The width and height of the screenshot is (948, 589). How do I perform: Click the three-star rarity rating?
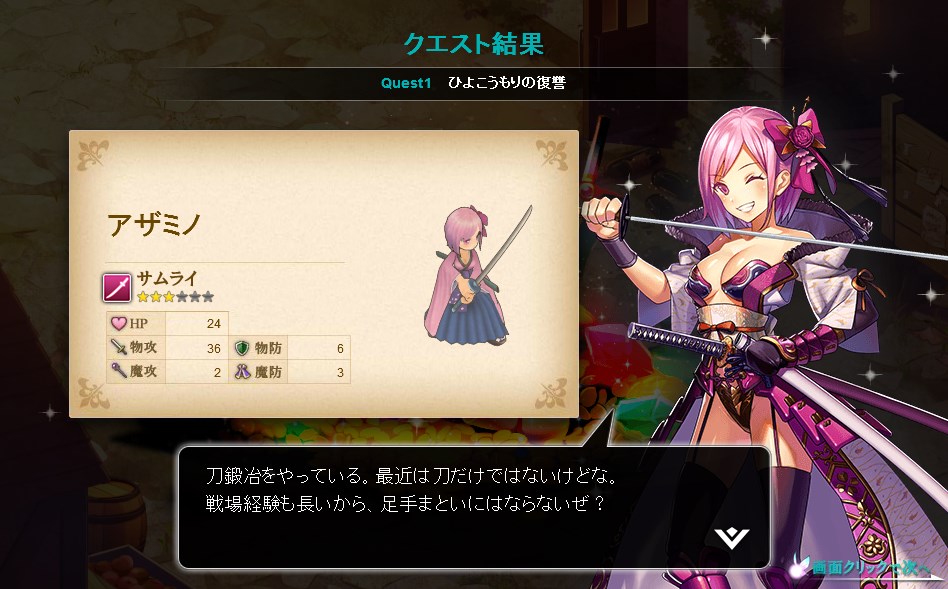(x=175, y=297)
